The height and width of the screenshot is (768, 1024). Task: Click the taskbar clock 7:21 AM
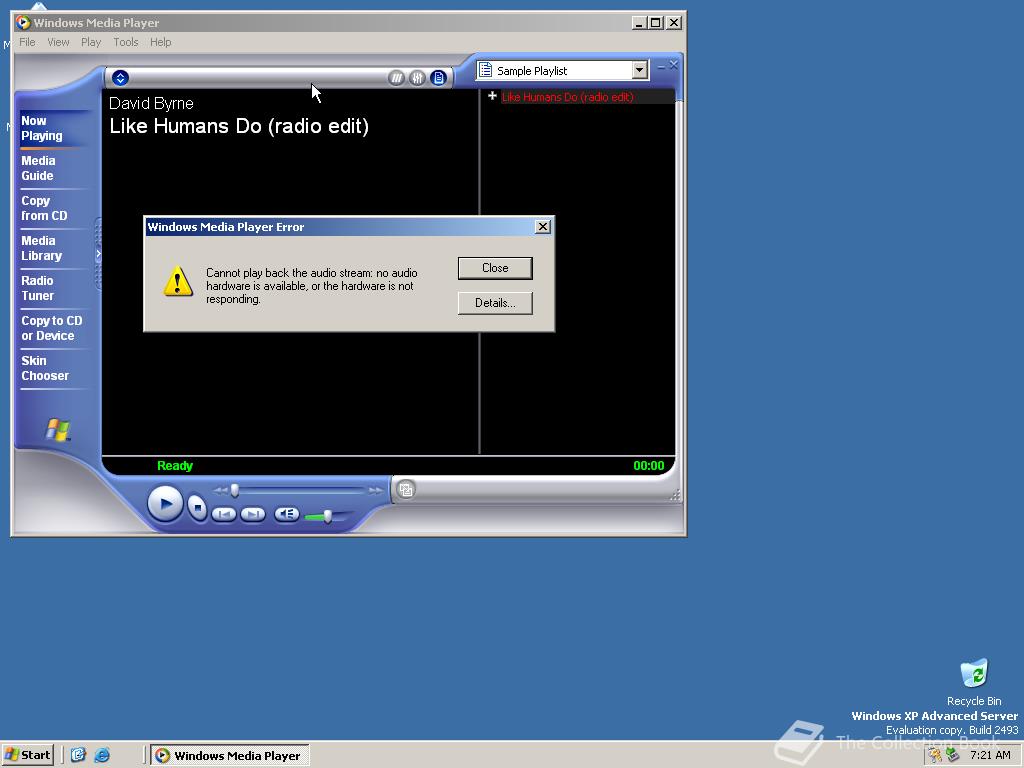point(990,755)
